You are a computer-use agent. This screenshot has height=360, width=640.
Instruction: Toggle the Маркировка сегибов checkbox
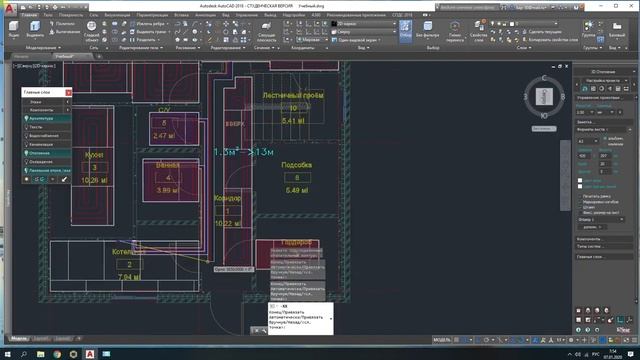click(580, 202)
